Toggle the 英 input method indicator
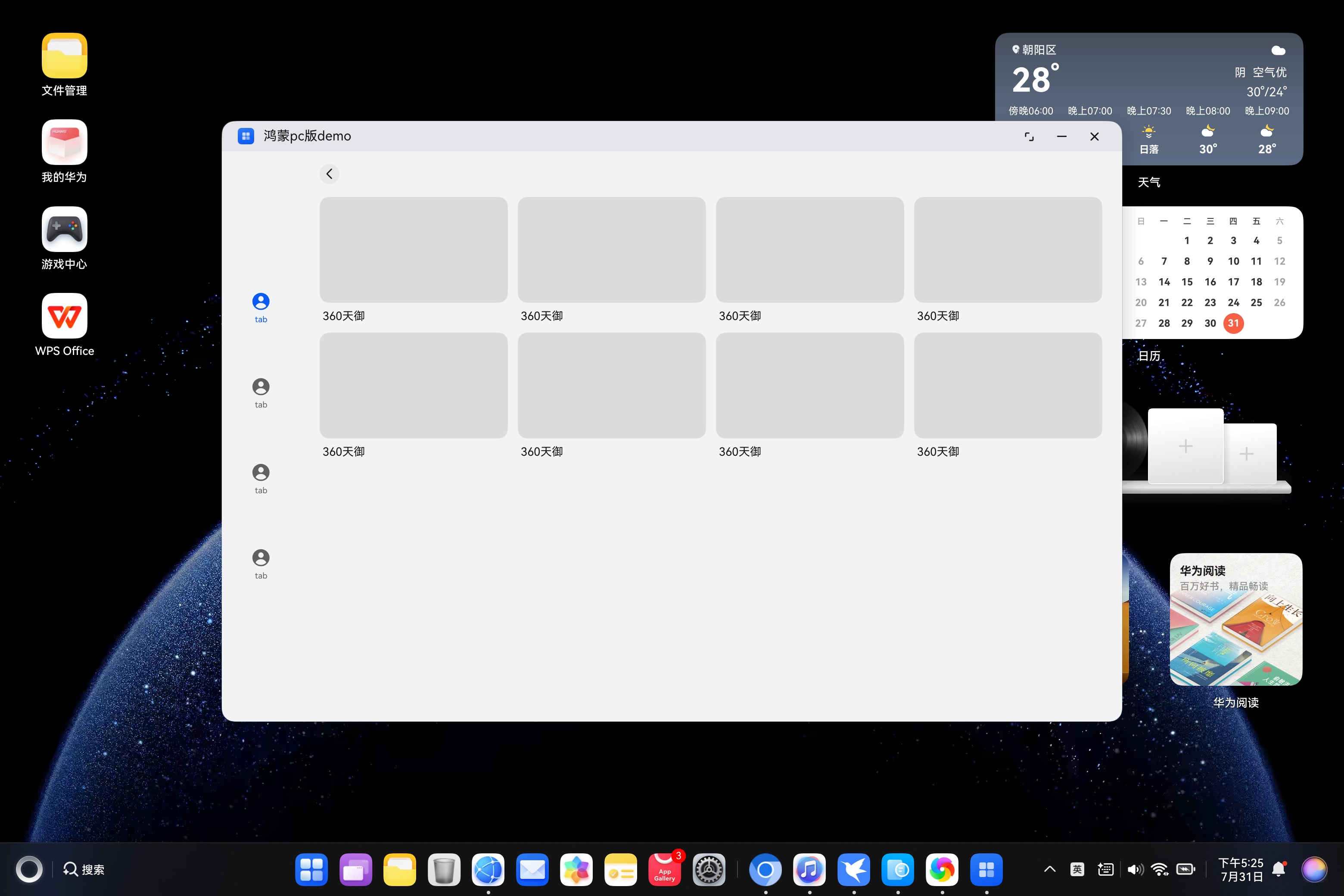 point(1076,869)
